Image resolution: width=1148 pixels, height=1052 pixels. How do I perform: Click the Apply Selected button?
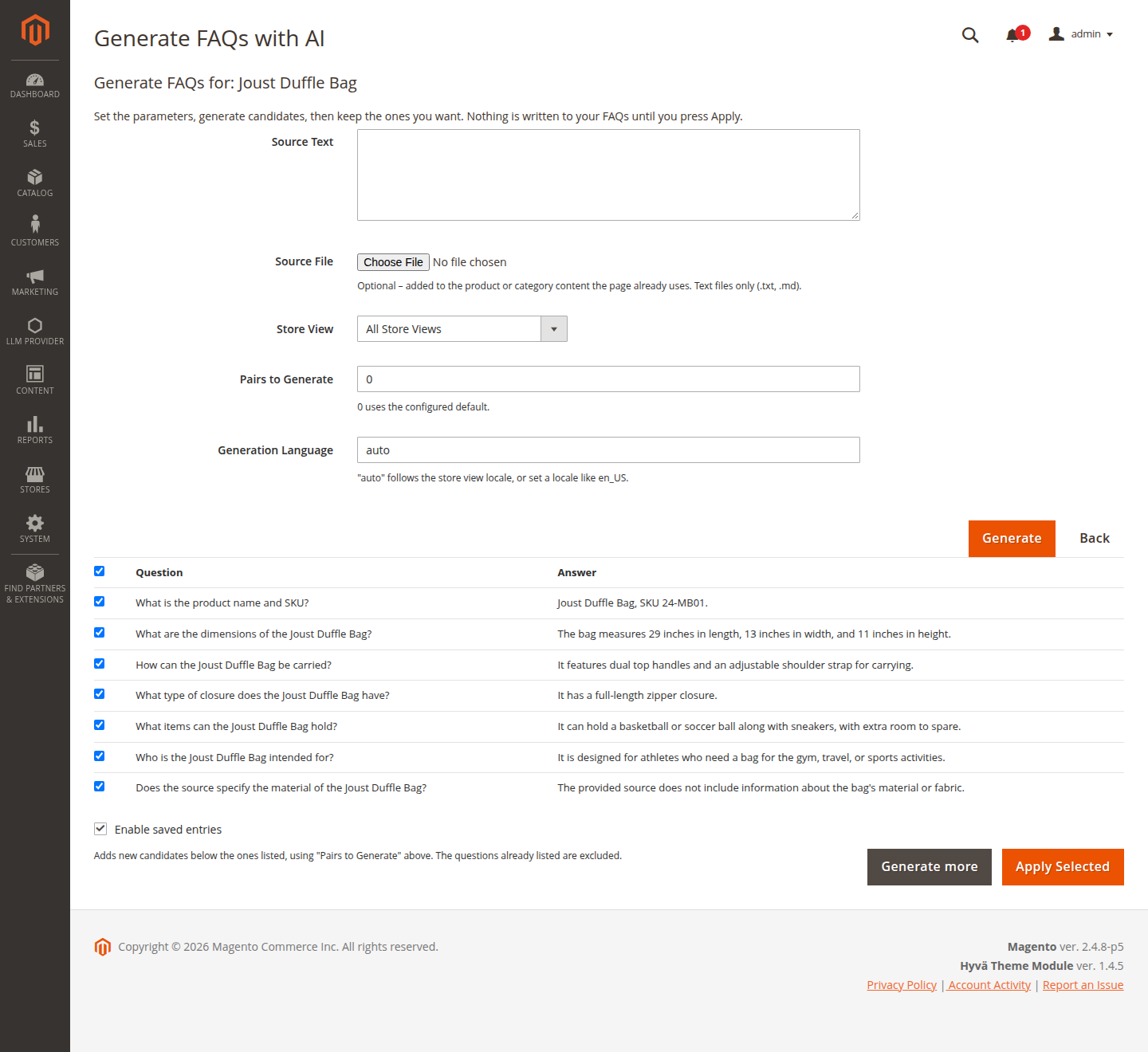point(1063,867)
